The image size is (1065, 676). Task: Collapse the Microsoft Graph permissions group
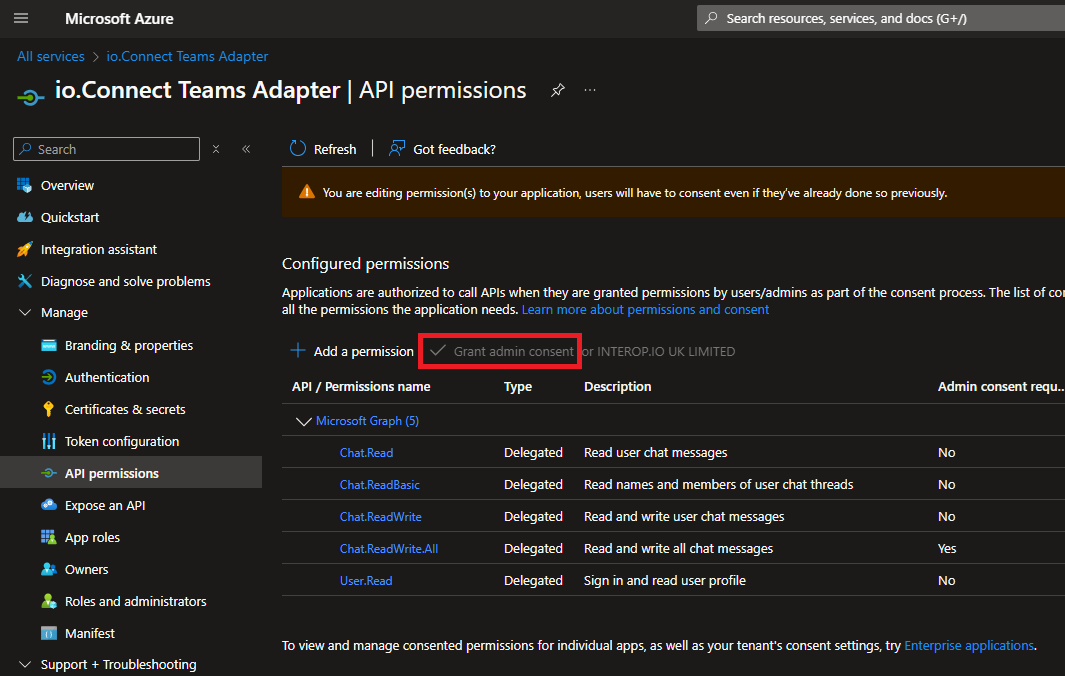303,421
